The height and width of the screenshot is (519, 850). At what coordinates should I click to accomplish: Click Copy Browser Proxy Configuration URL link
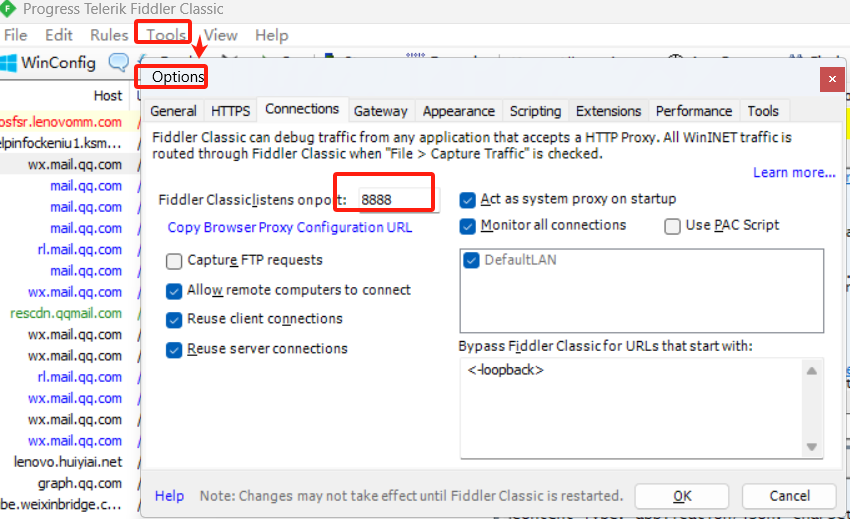(x=289, y=227)
